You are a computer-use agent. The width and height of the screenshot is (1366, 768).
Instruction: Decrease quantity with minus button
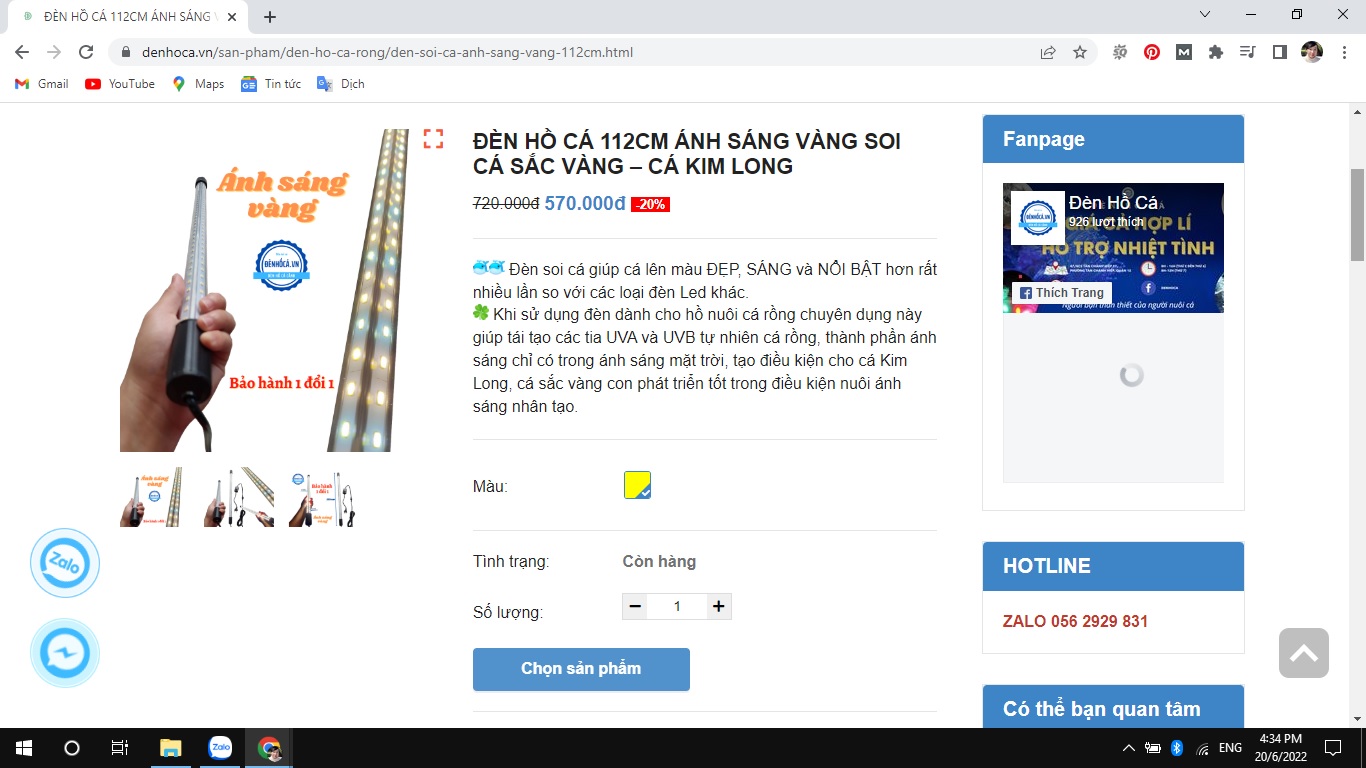coord(635,606)
